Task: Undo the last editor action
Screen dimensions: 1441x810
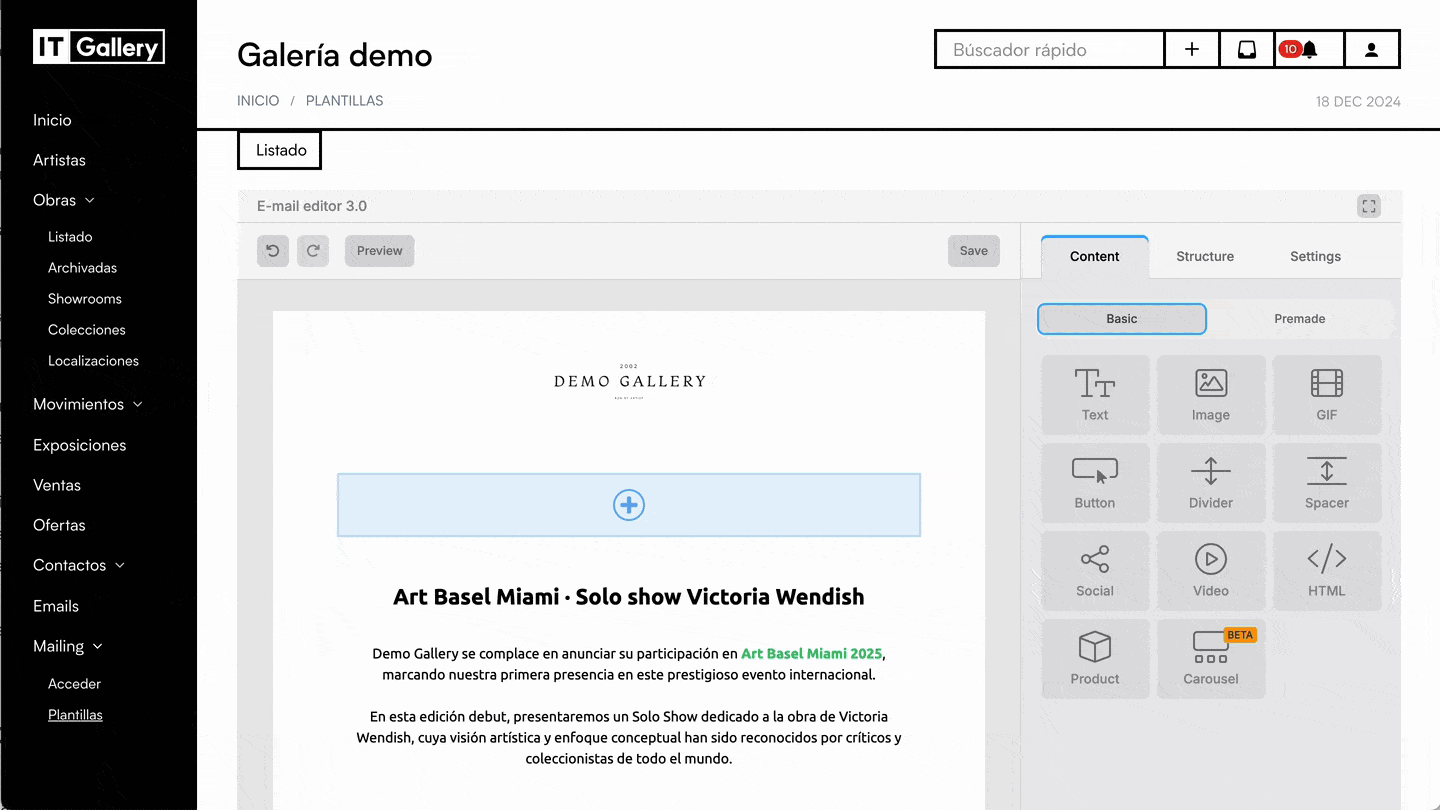Action: (273, 251)
